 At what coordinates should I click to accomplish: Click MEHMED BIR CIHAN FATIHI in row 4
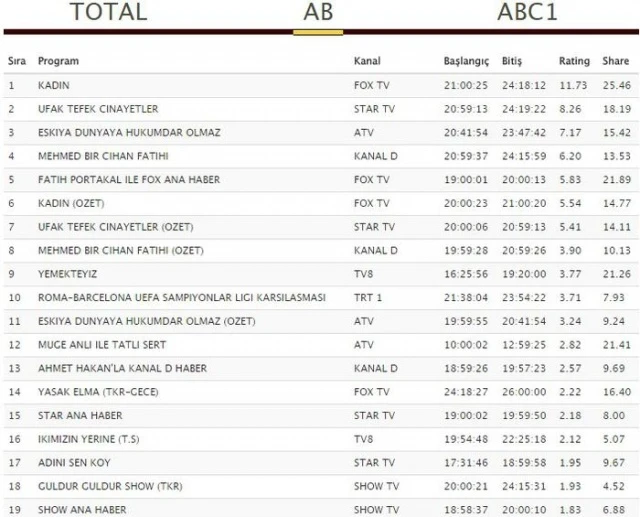(102, 156)
